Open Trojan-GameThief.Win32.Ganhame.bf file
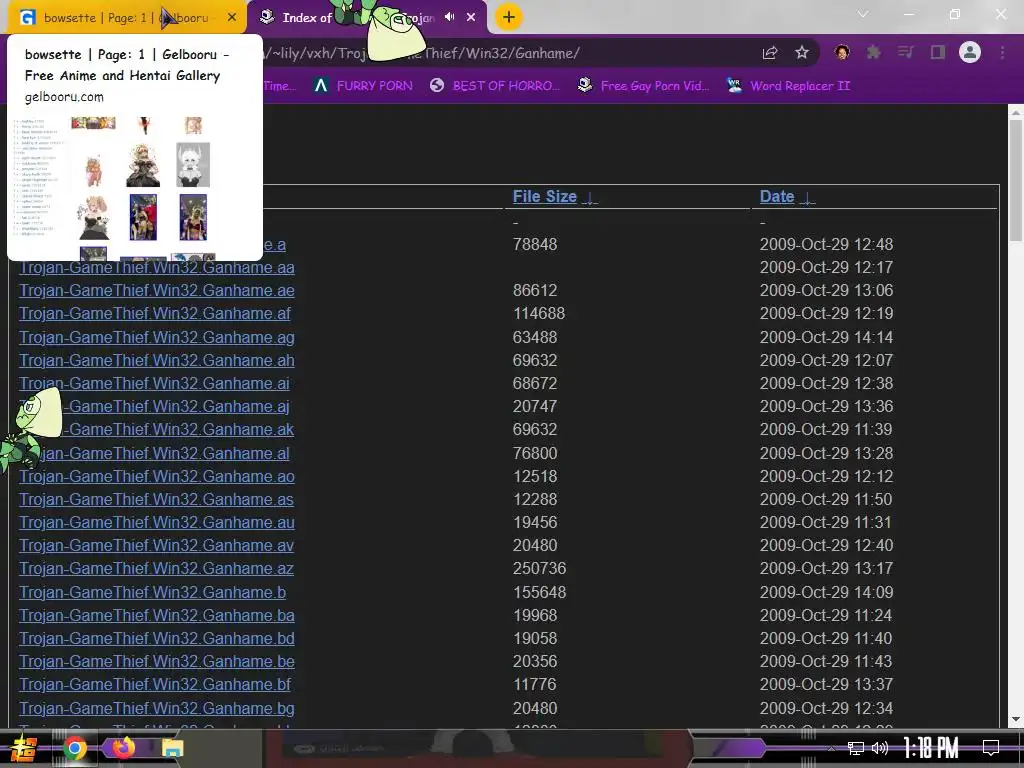1024x768 pixels. 155,684
